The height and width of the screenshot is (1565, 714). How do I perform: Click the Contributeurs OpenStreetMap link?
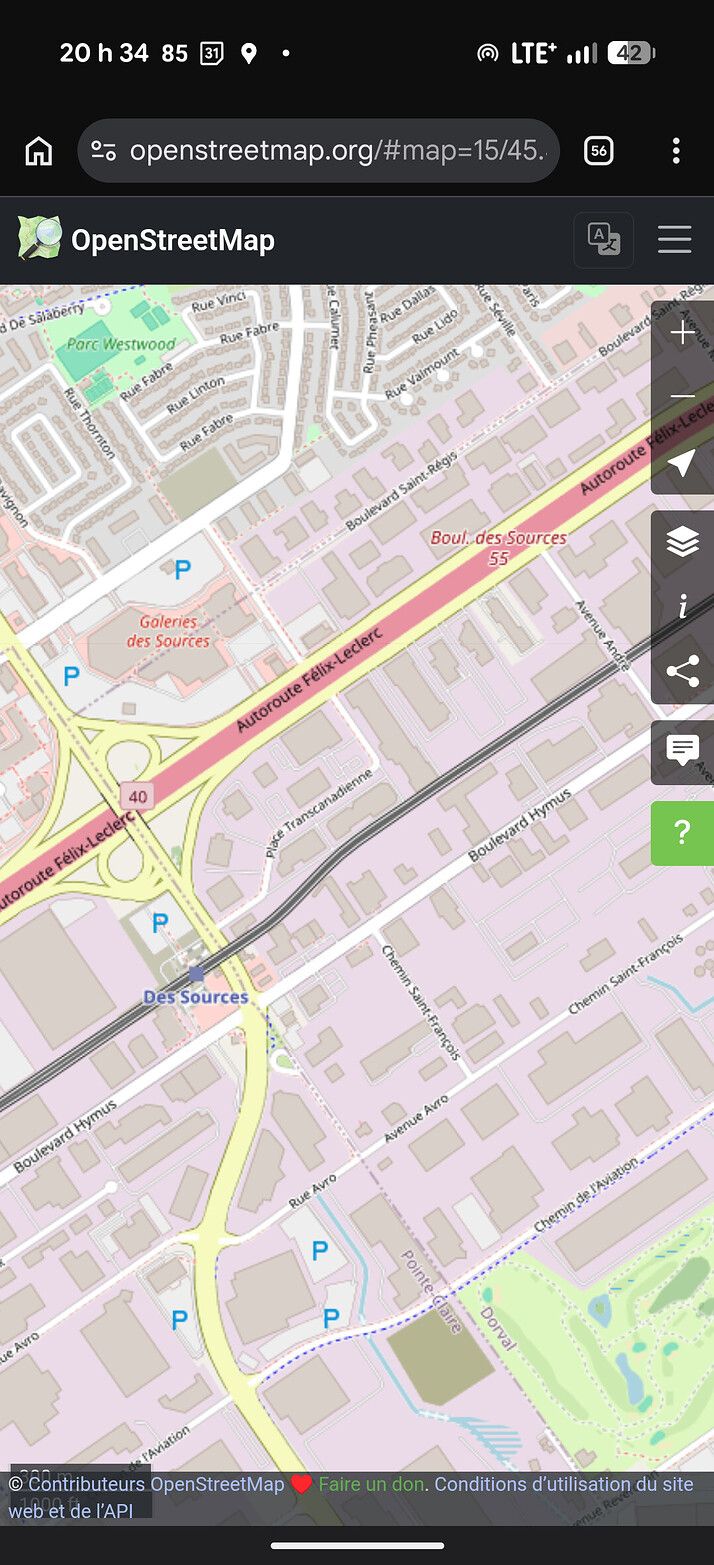point(156,1484)
